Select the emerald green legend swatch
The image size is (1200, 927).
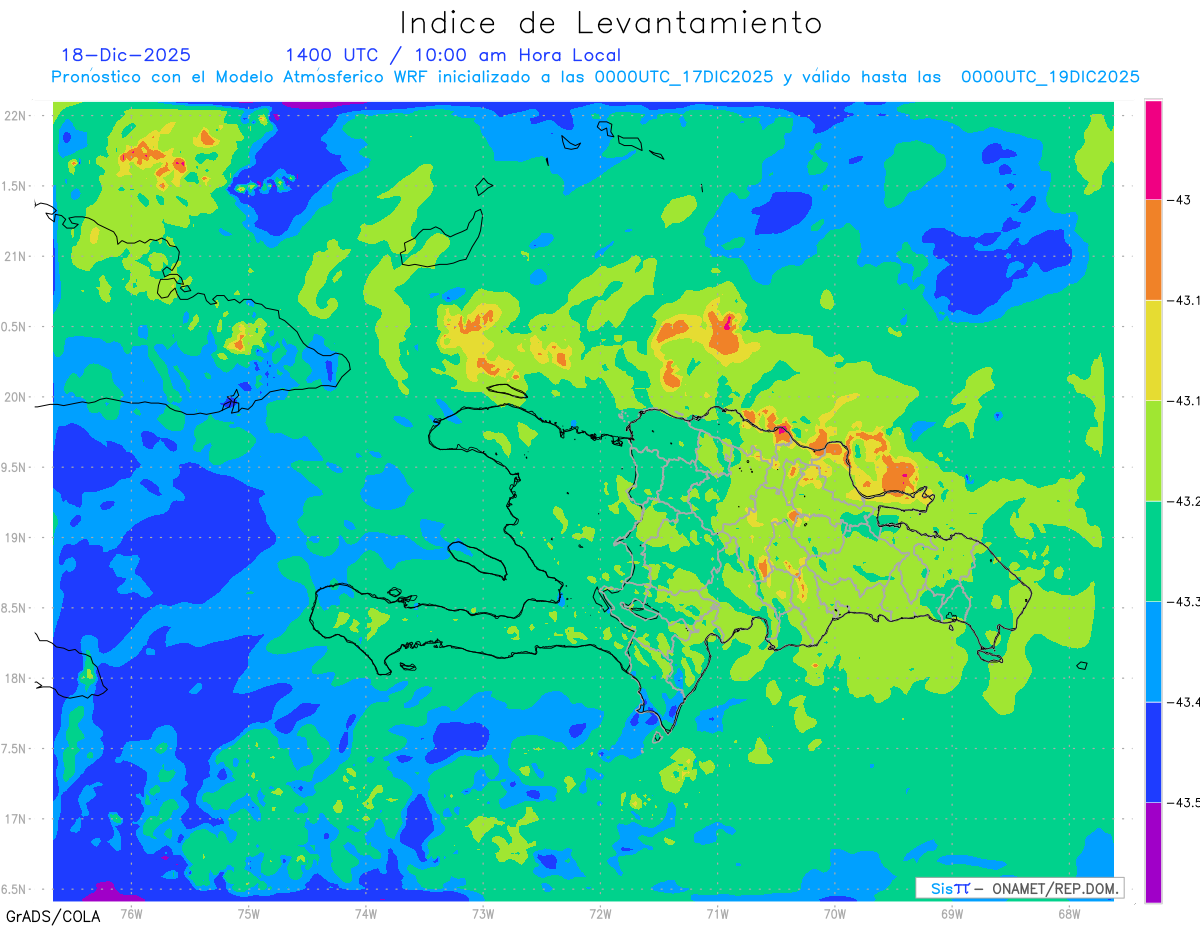(1153, 551)
